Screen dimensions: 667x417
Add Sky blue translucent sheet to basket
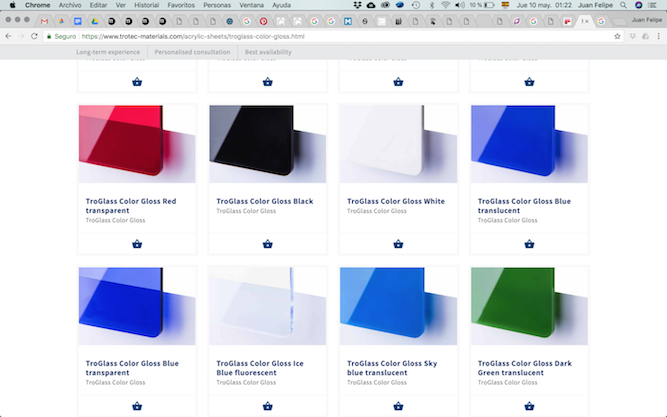click(x=398, y=406)
